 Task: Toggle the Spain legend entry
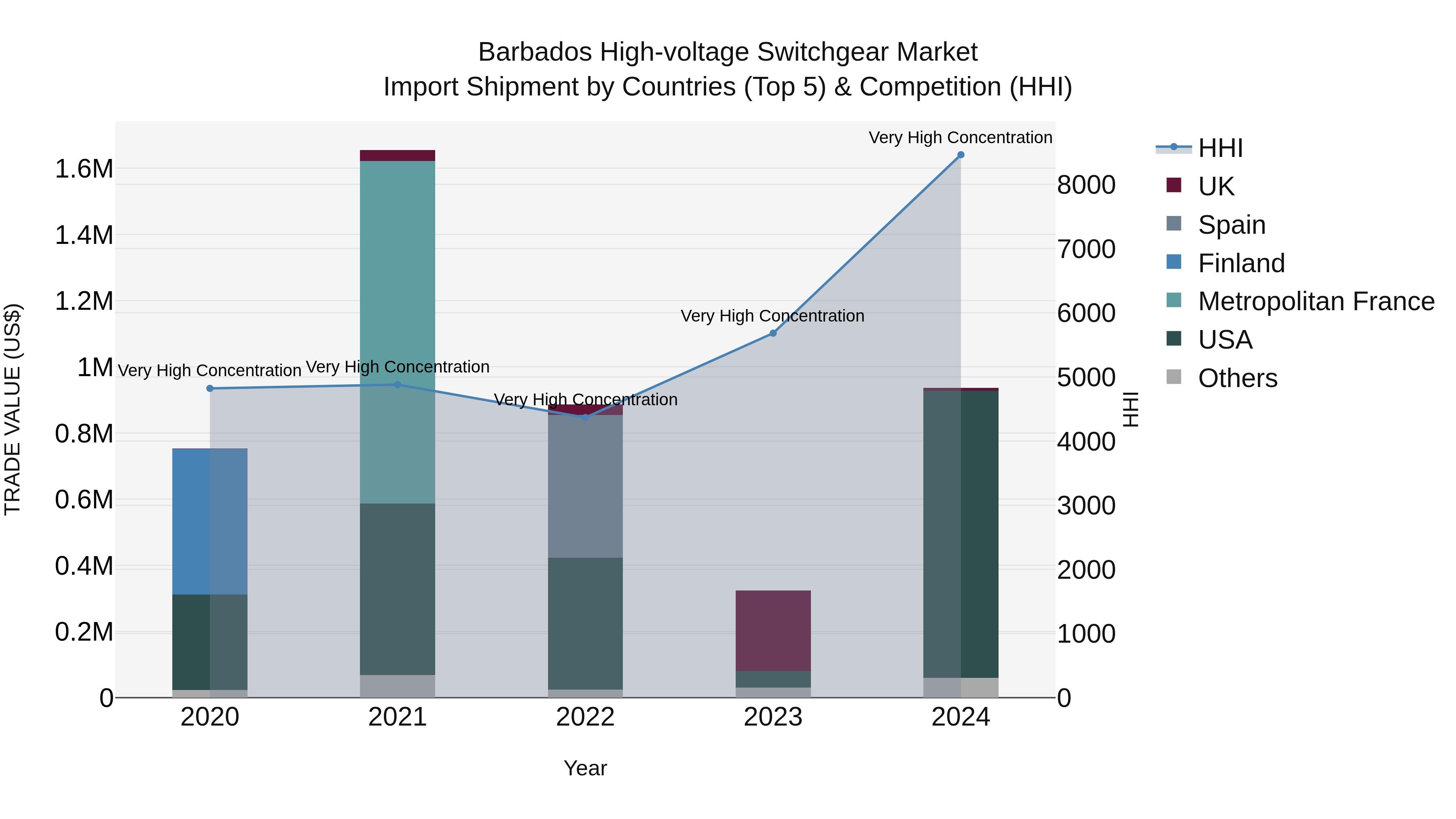(x=1216, y=224)
